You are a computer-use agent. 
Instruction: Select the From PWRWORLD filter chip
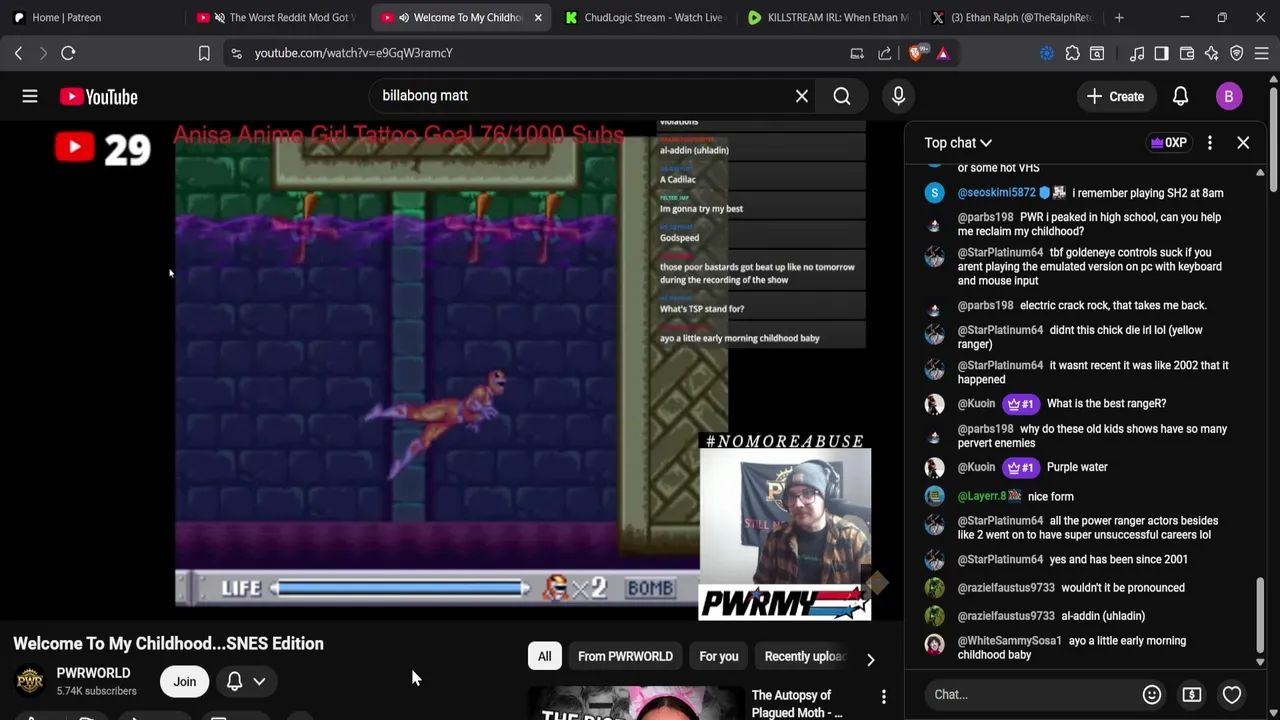625,657
